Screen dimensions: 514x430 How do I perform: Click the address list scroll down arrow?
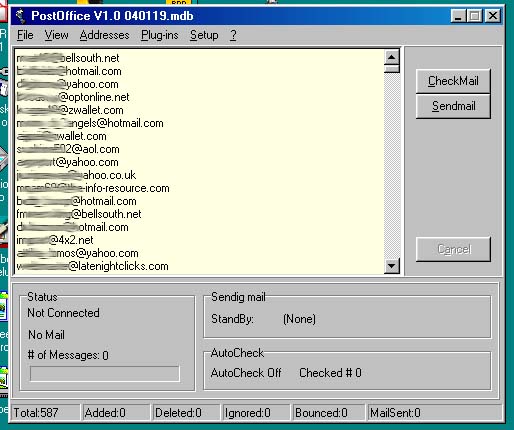tap(392, 266)
